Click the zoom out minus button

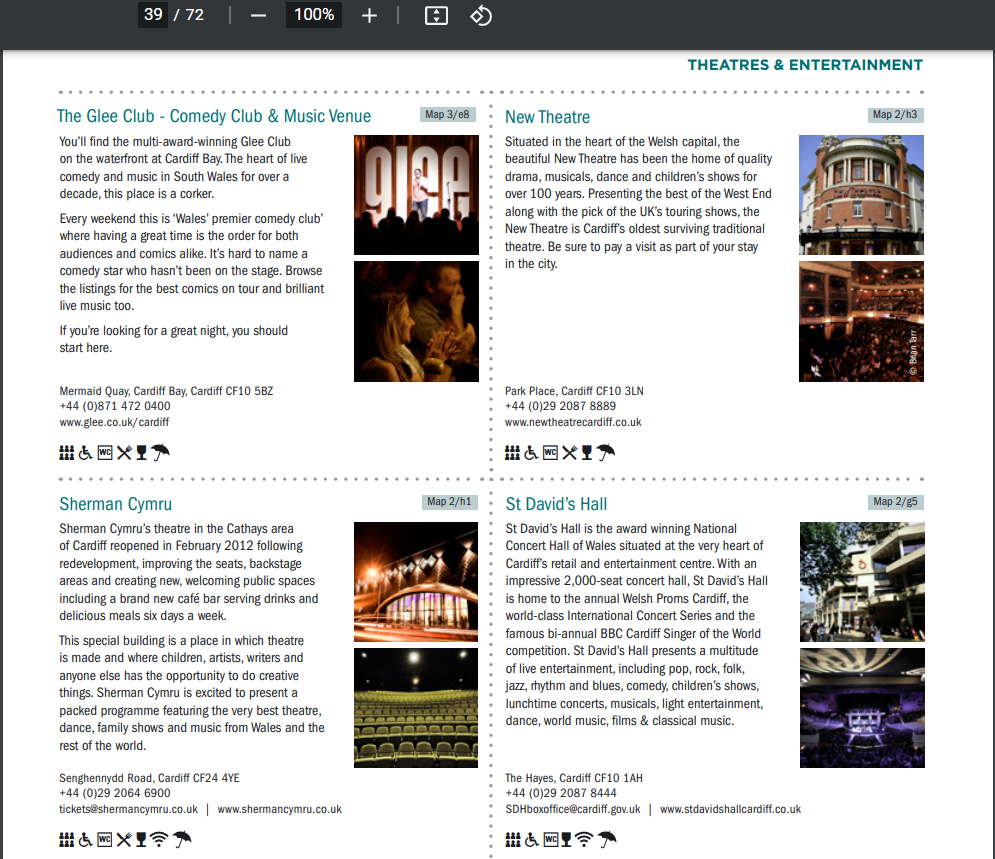(258, 15)
